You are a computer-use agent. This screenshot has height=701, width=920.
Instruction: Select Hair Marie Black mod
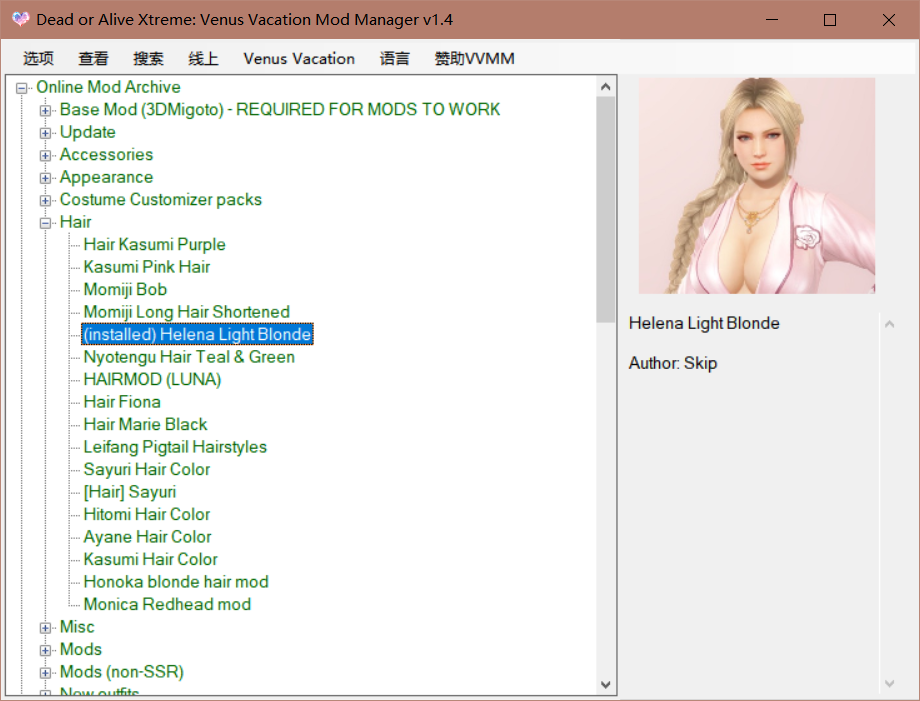tap(146, 424)
